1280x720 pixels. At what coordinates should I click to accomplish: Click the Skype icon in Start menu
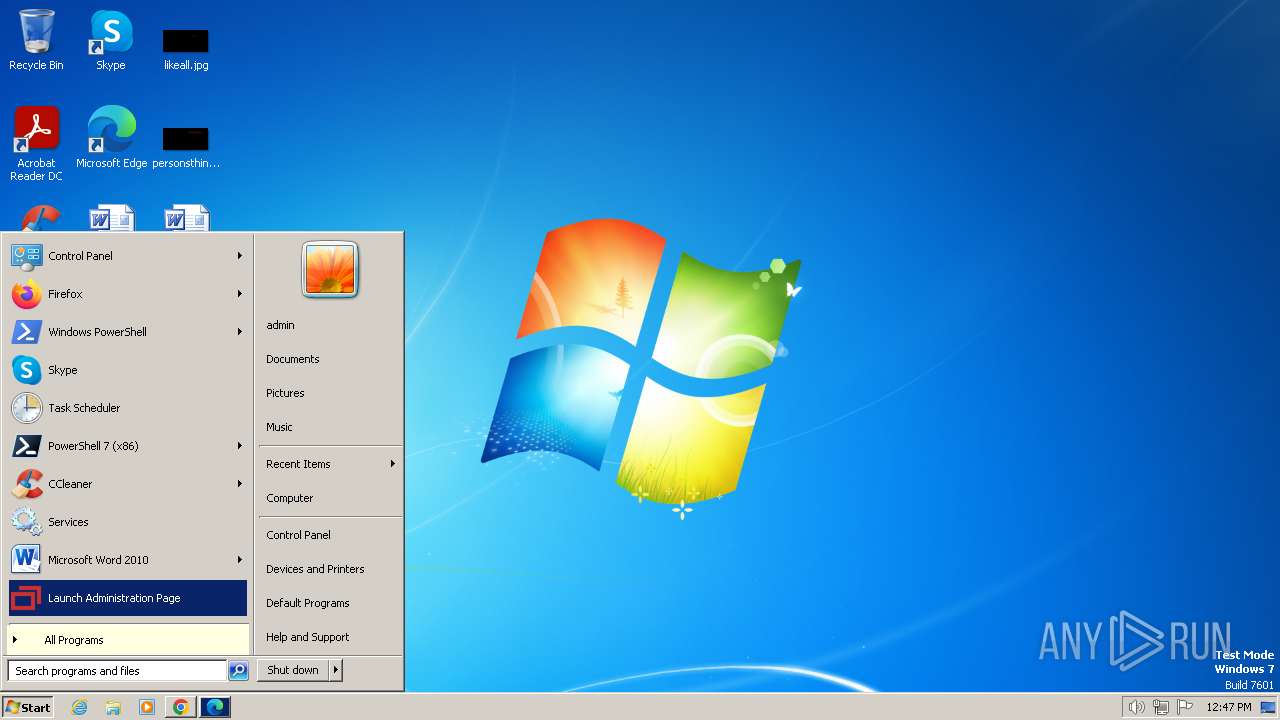[26, 370]
